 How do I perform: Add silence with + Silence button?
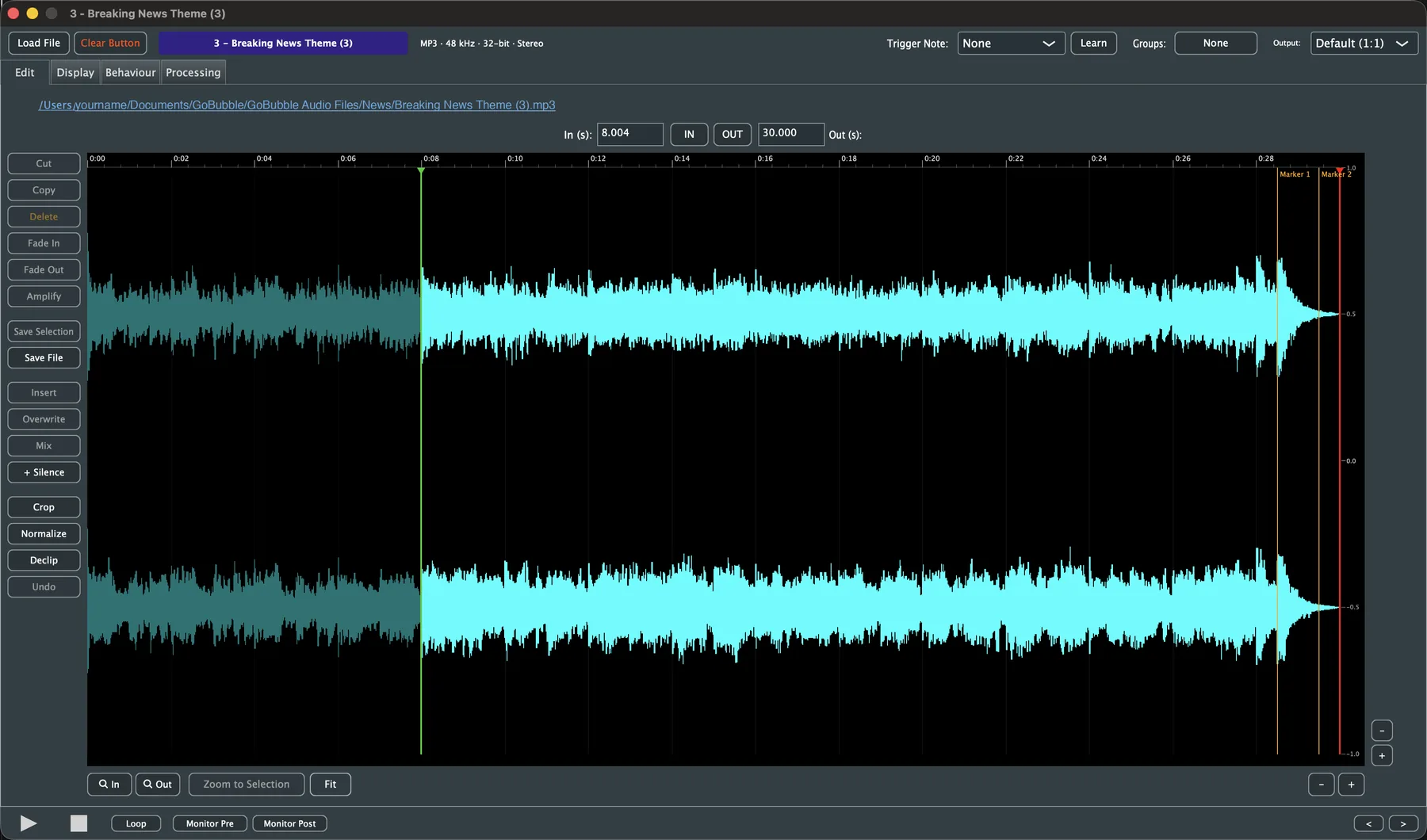[x=44, y=472]
